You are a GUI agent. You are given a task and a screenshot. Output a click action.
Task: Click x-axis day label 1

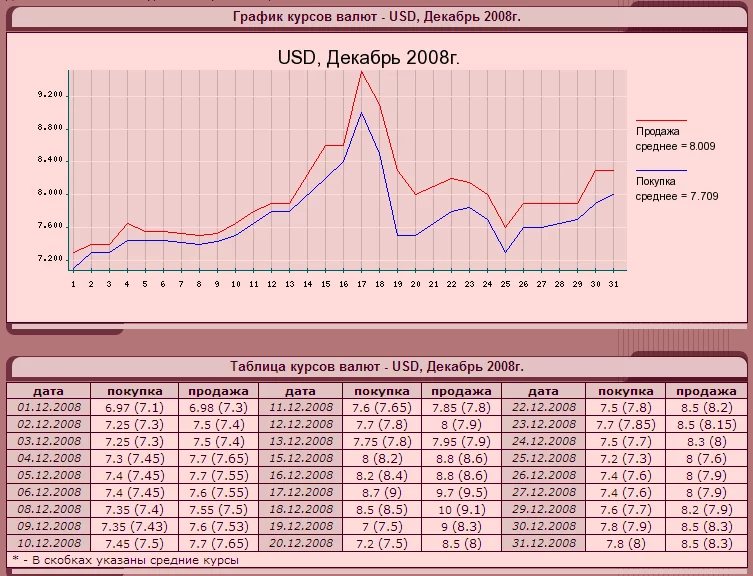pos(73,284)
